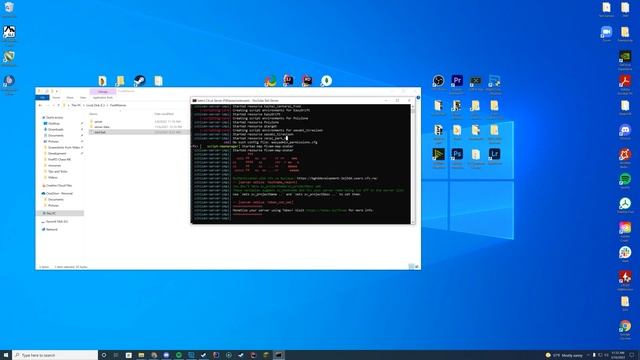Launch Adobe Photoshop desktop shortcut
Screen dimensions: 640x360
point(457,154)
